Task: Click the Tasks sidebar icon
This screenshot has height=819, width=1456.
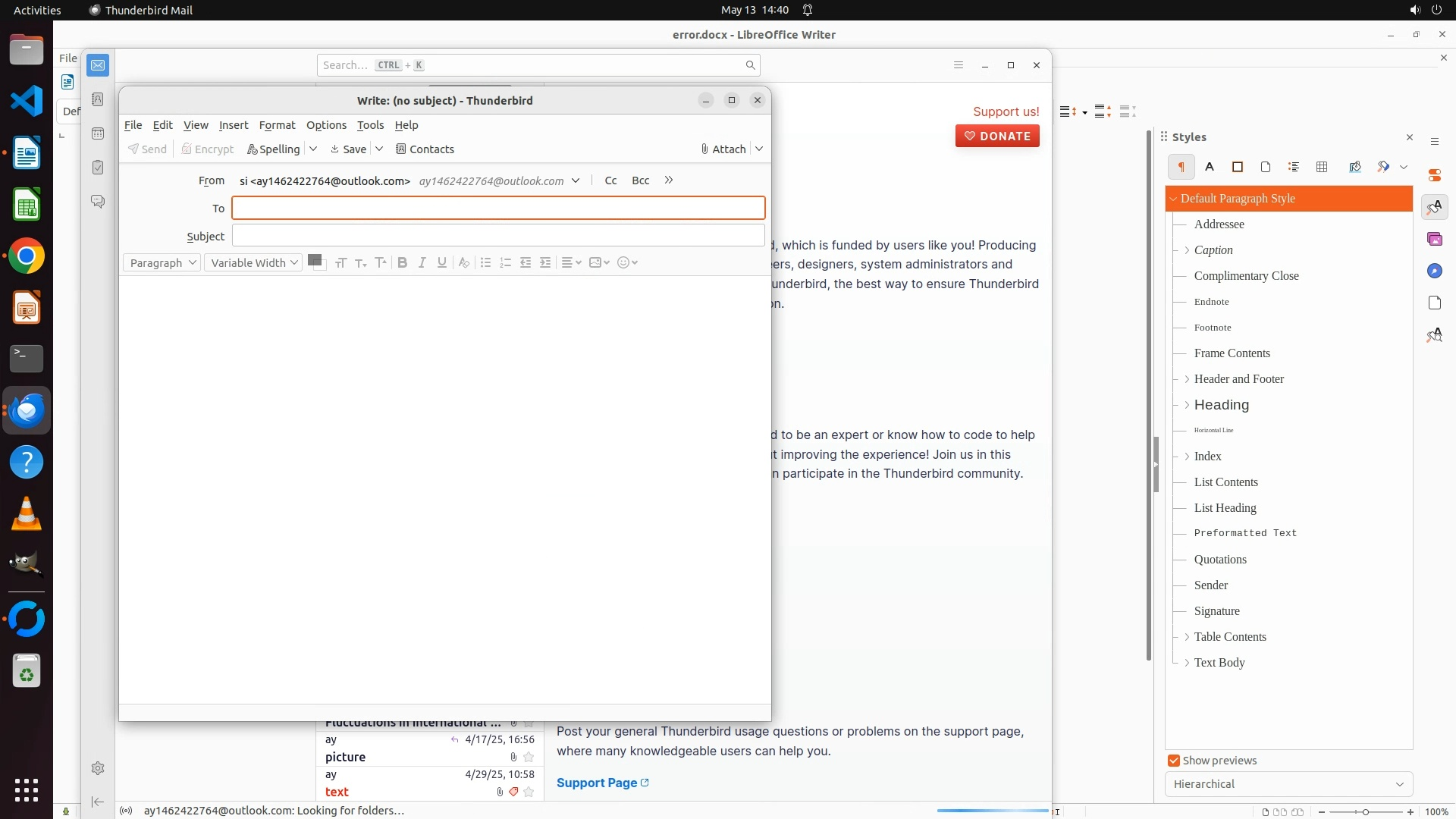Action: coord(98,167)
